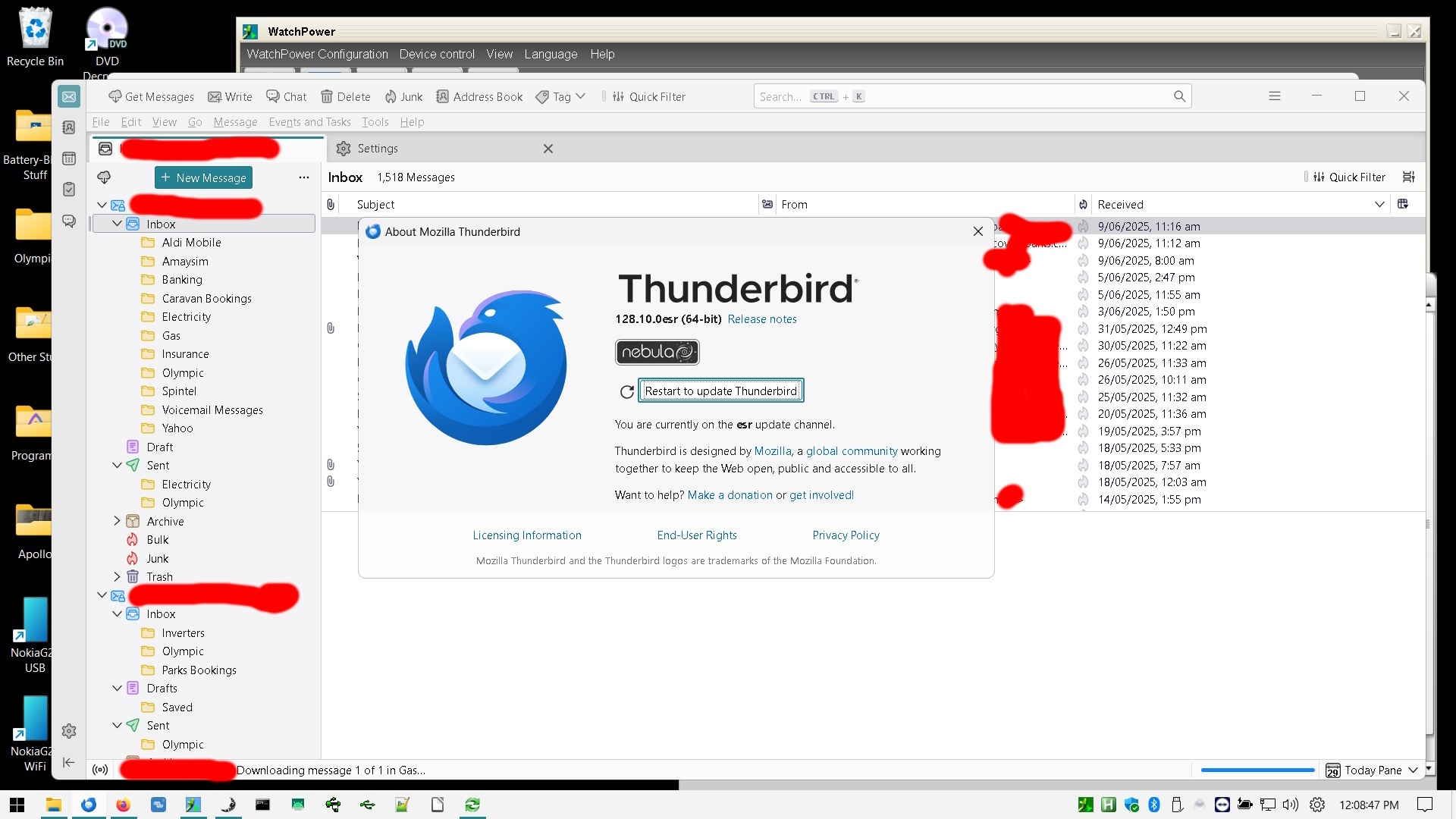Collapse the spaces toolbar arrow icon
This screenshot has width=1456, height=819.
[69, 762]
